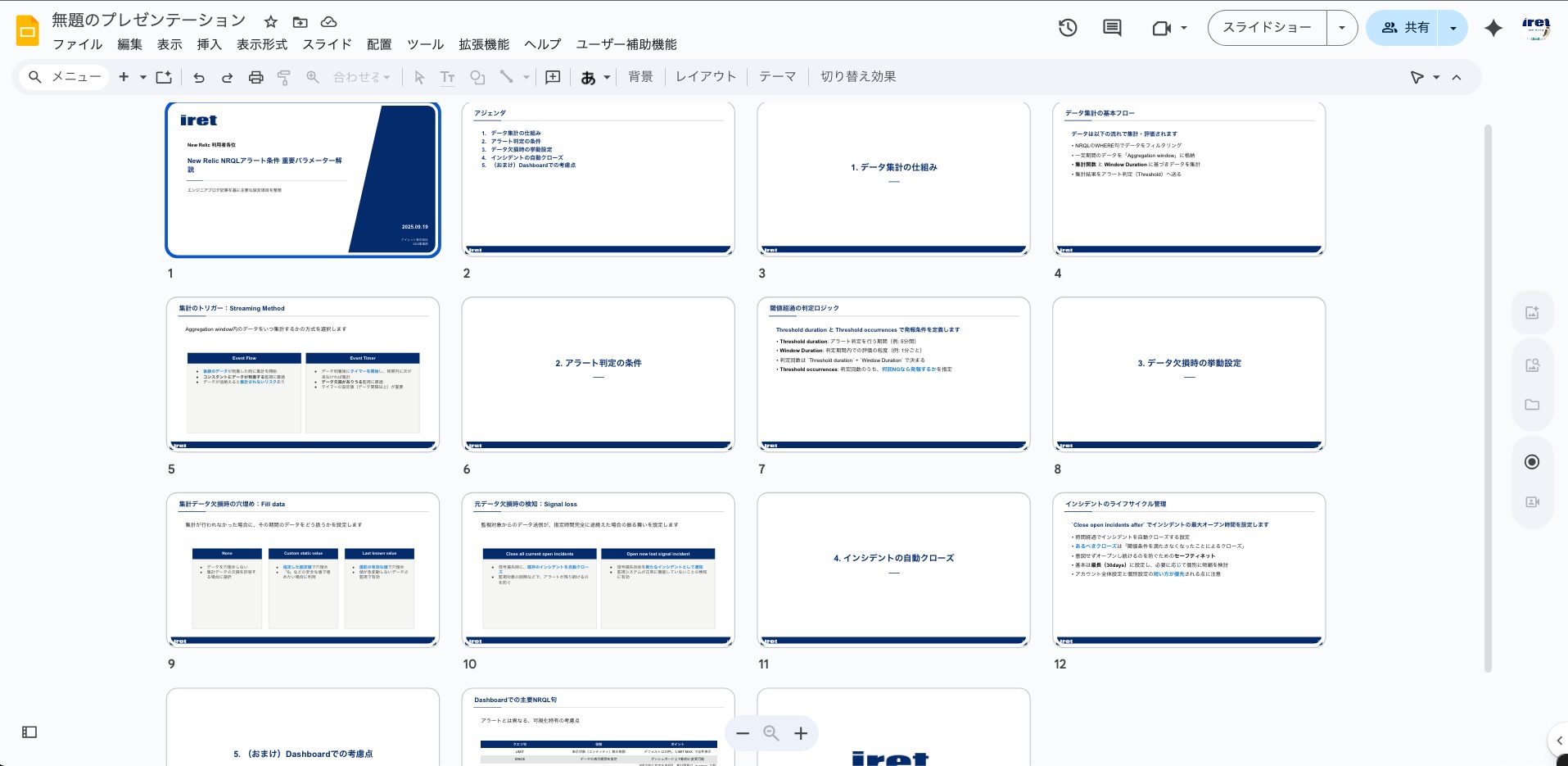Click the pointer mode icon
This screenshot has height=766, width=1568.
pyautogui.click(x=1417, y=77)
